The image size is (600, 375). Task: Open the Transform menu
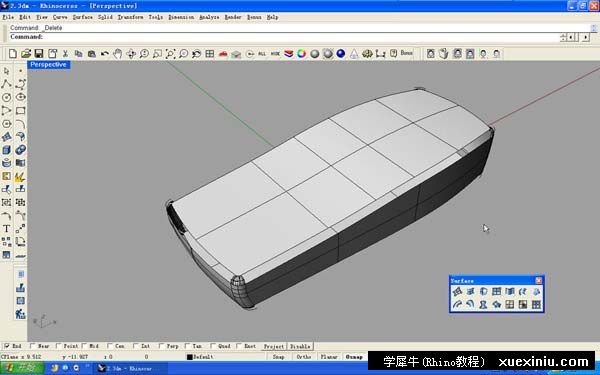click(130, 17)
